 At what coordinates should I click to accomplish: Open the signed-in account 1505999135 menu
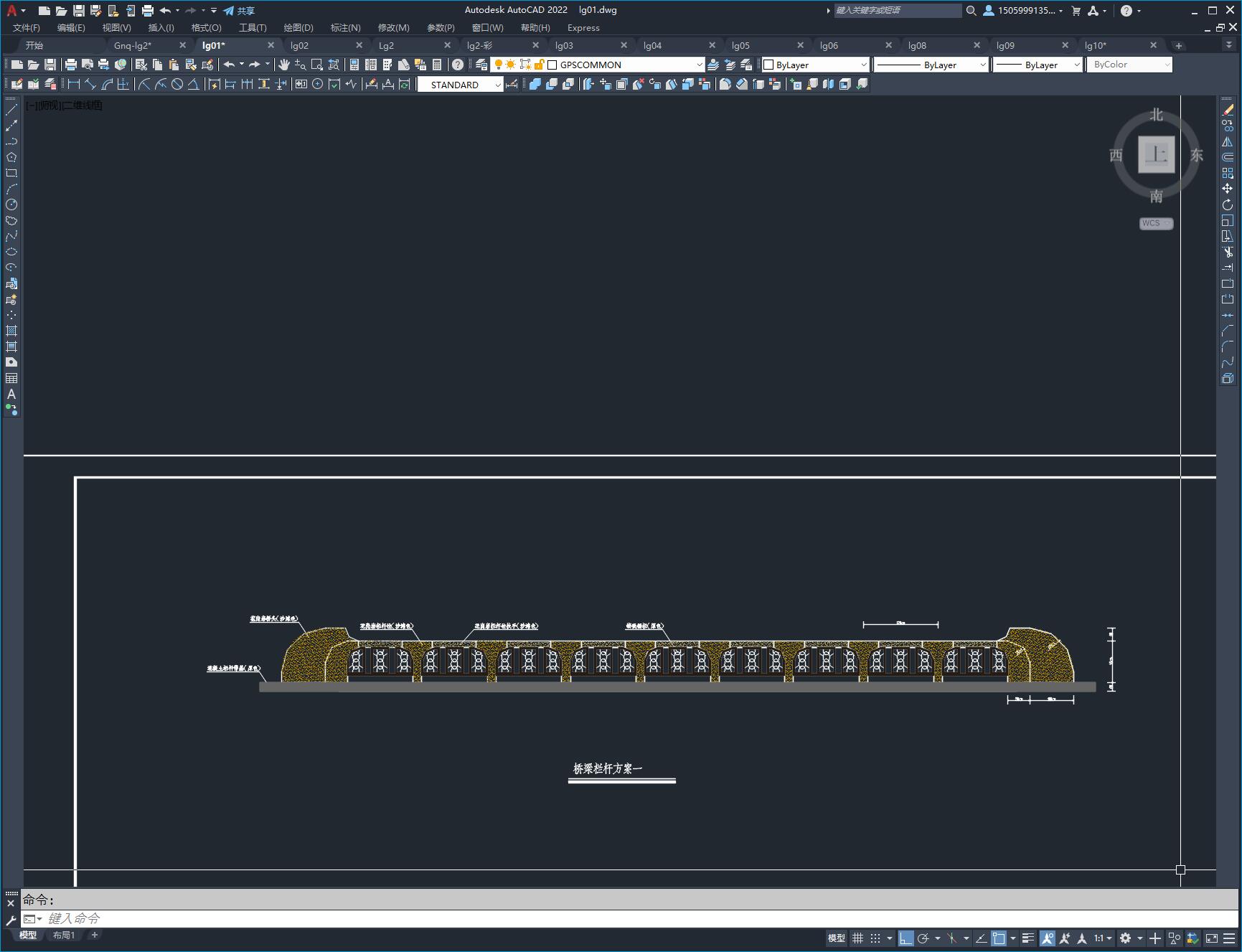point(1024,11)
